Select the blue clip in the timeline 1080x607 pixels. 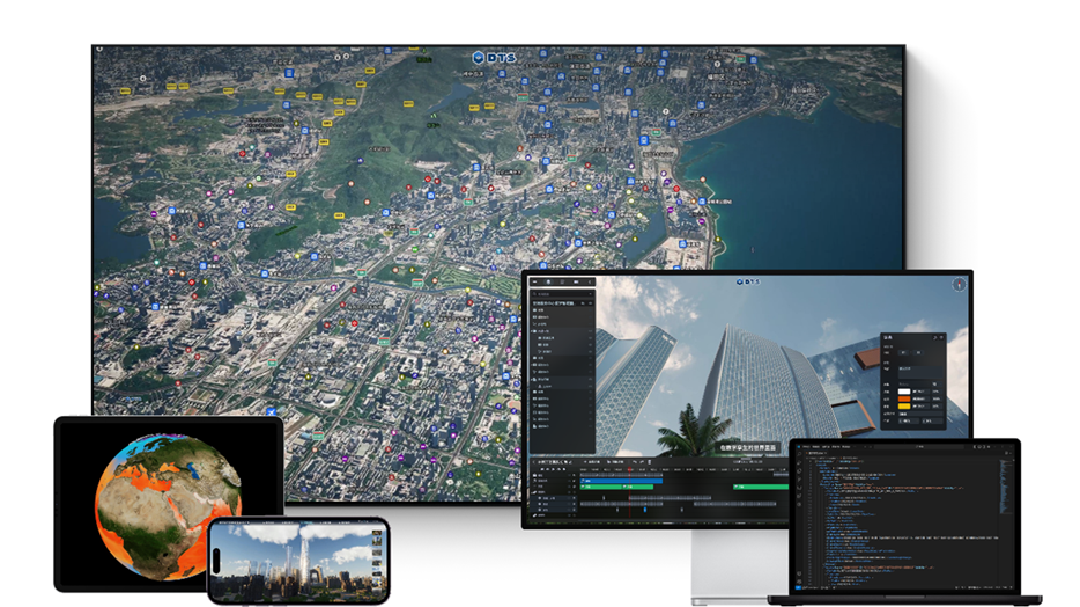(x=620, y=480)
